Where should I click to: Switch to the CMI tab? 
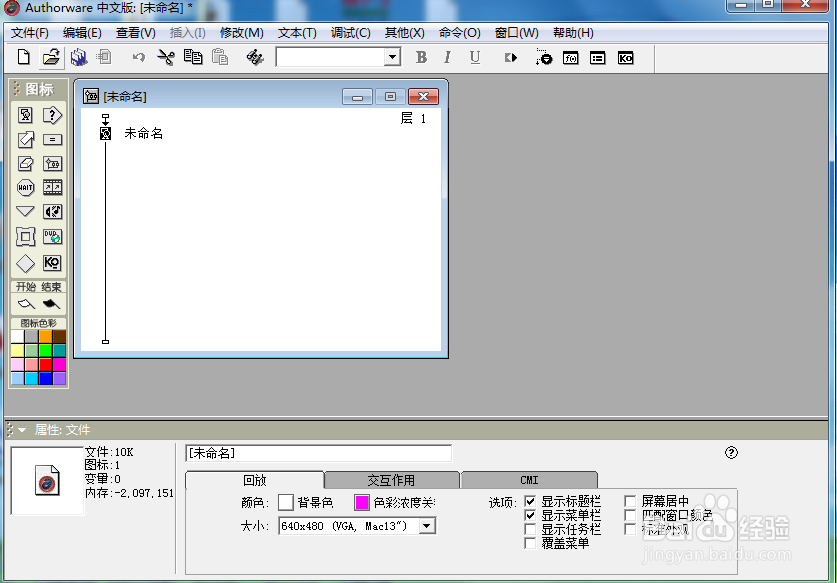(529, 480)
